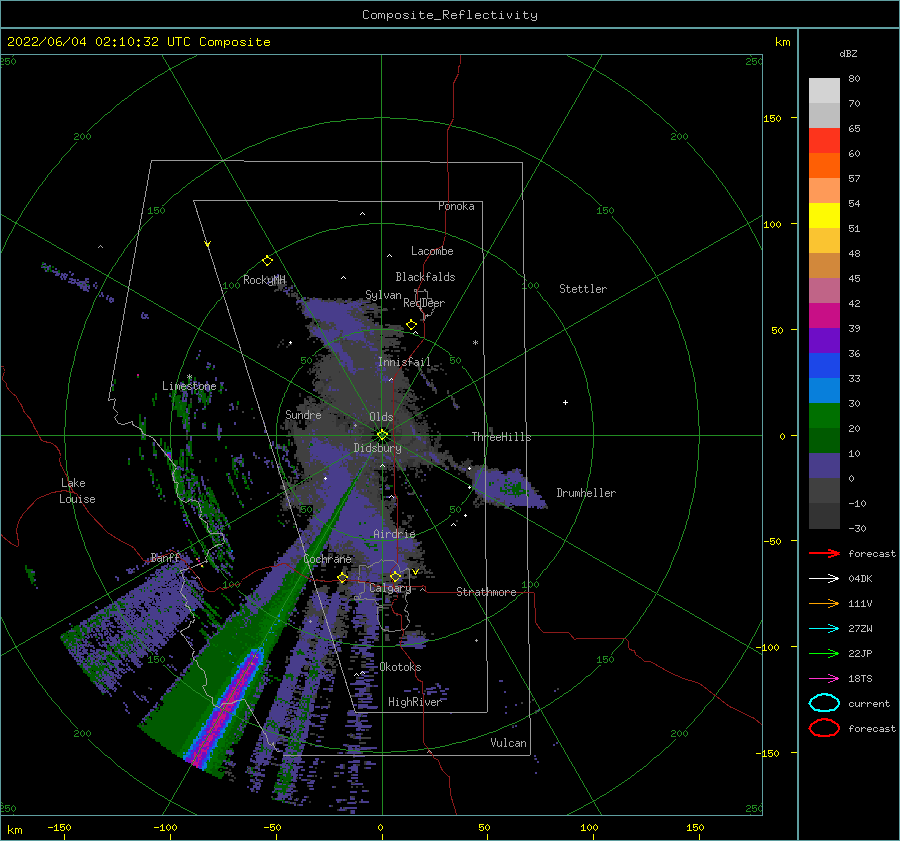This screenshot has height=841, width=900.
Task: Select the blue 36-33 dBZ swatch
Action: pos(824,365)
